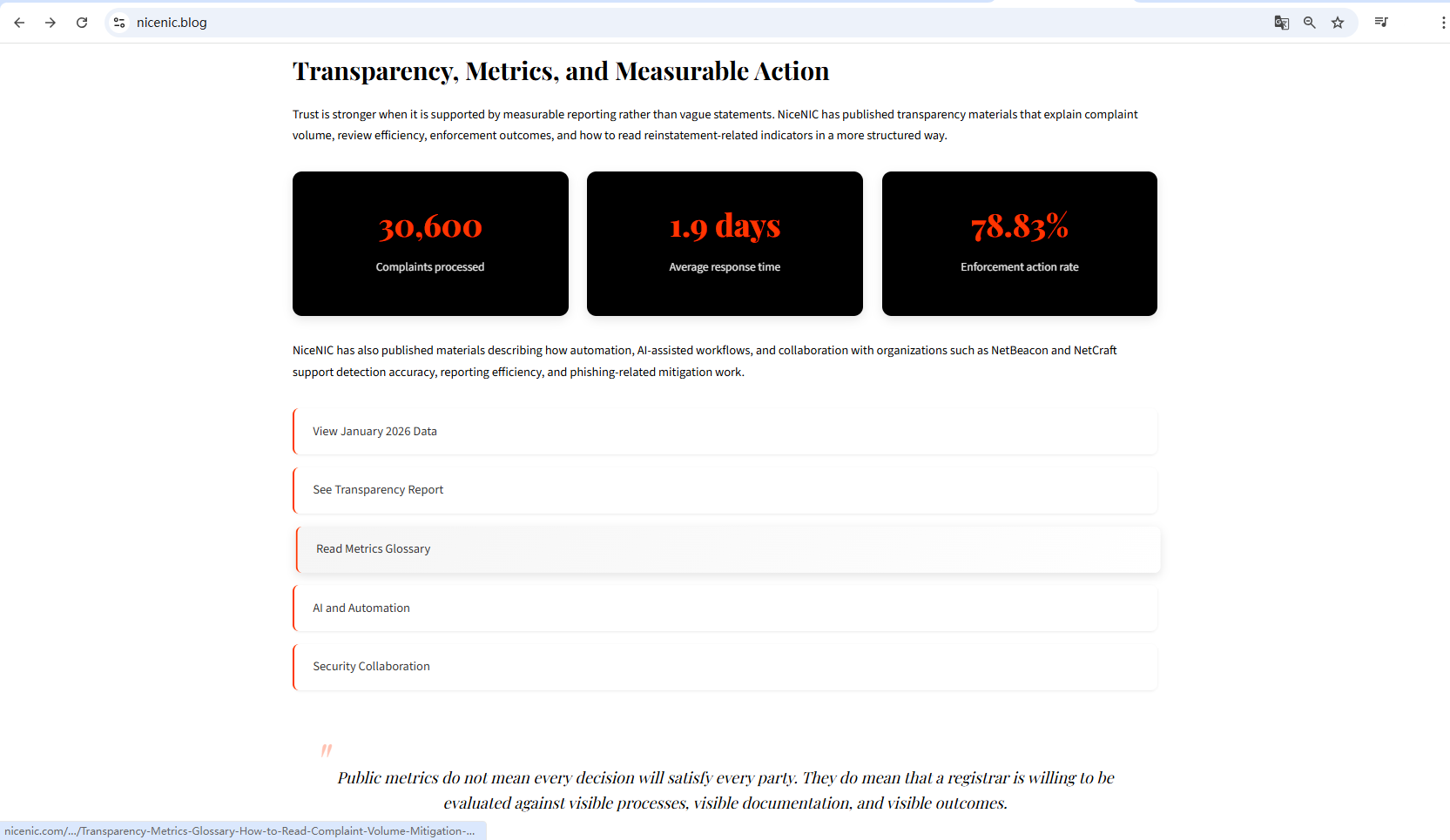Open the Google Translate page icon
The height and width of the screenshot is (840, 1450).
[x=1281, y=23]
